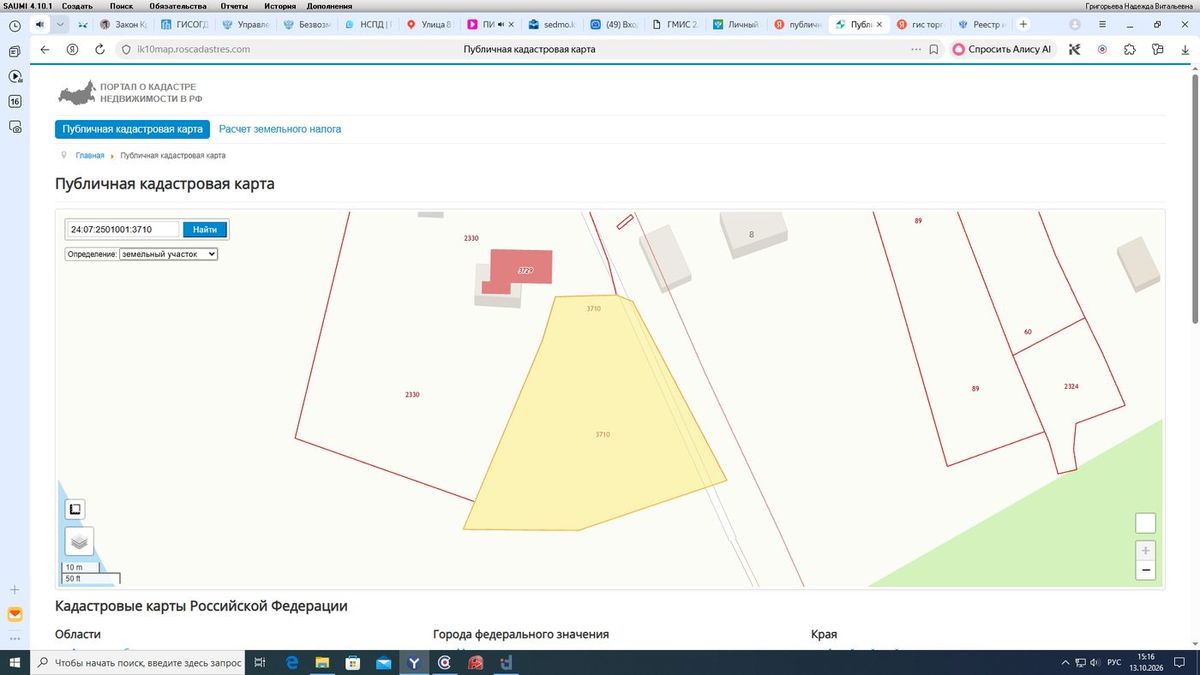1200x675 pixels.
Task: Bookmark this page with bookmark icon
Action: [x=933, y=49]
